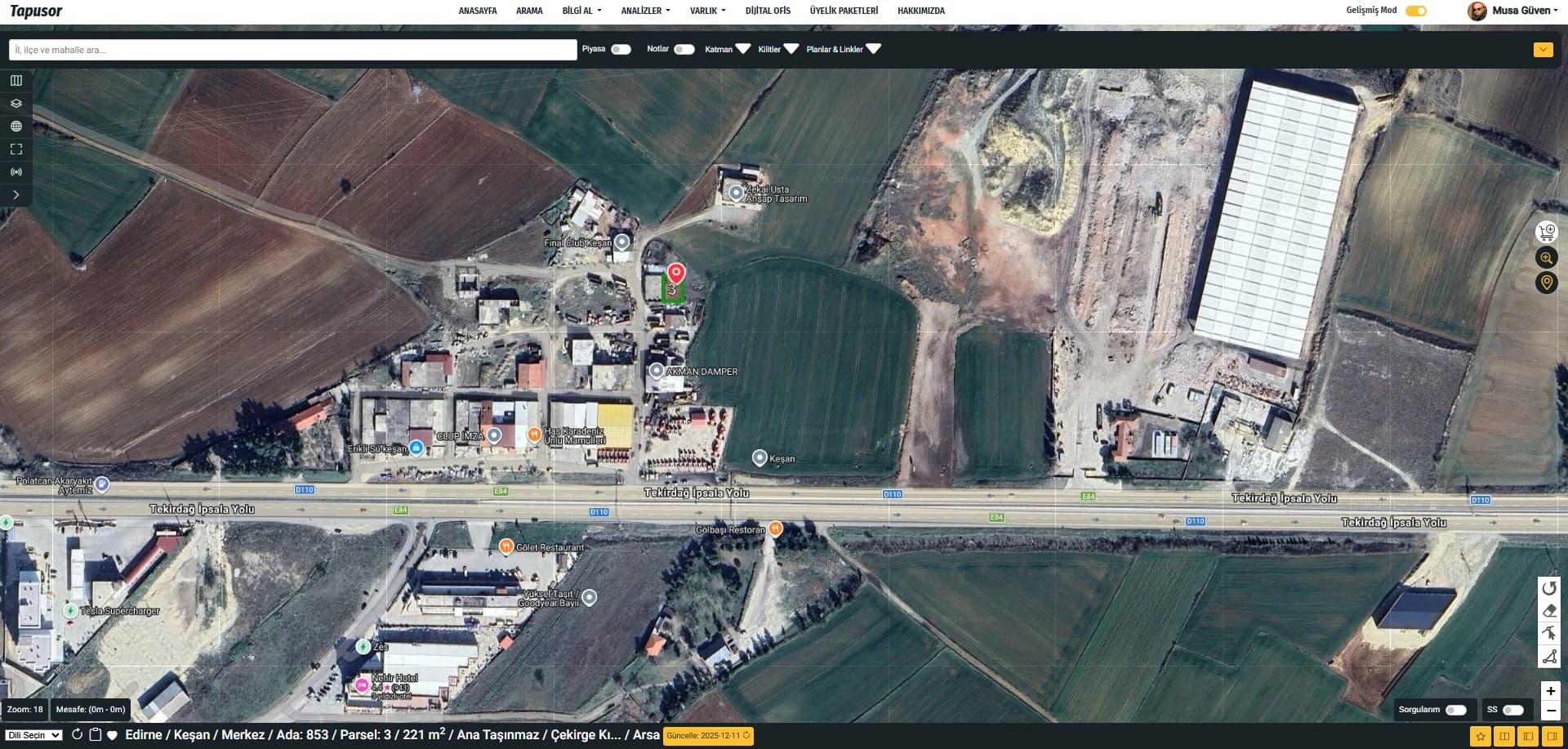
Task: Click the il, ilçe ve mahalle search field
Action: (292, 50)
